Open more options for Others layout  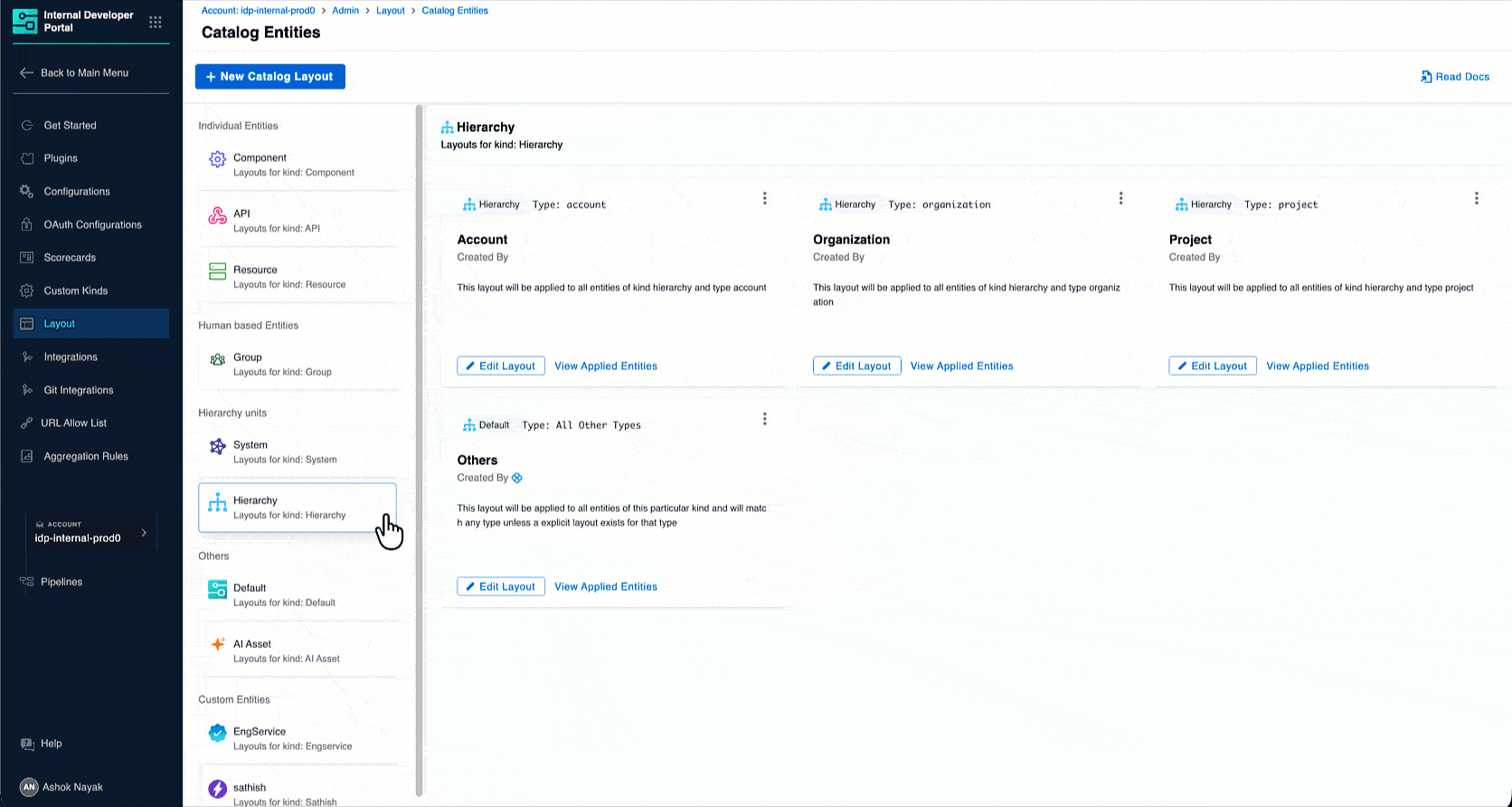(765, 419)
